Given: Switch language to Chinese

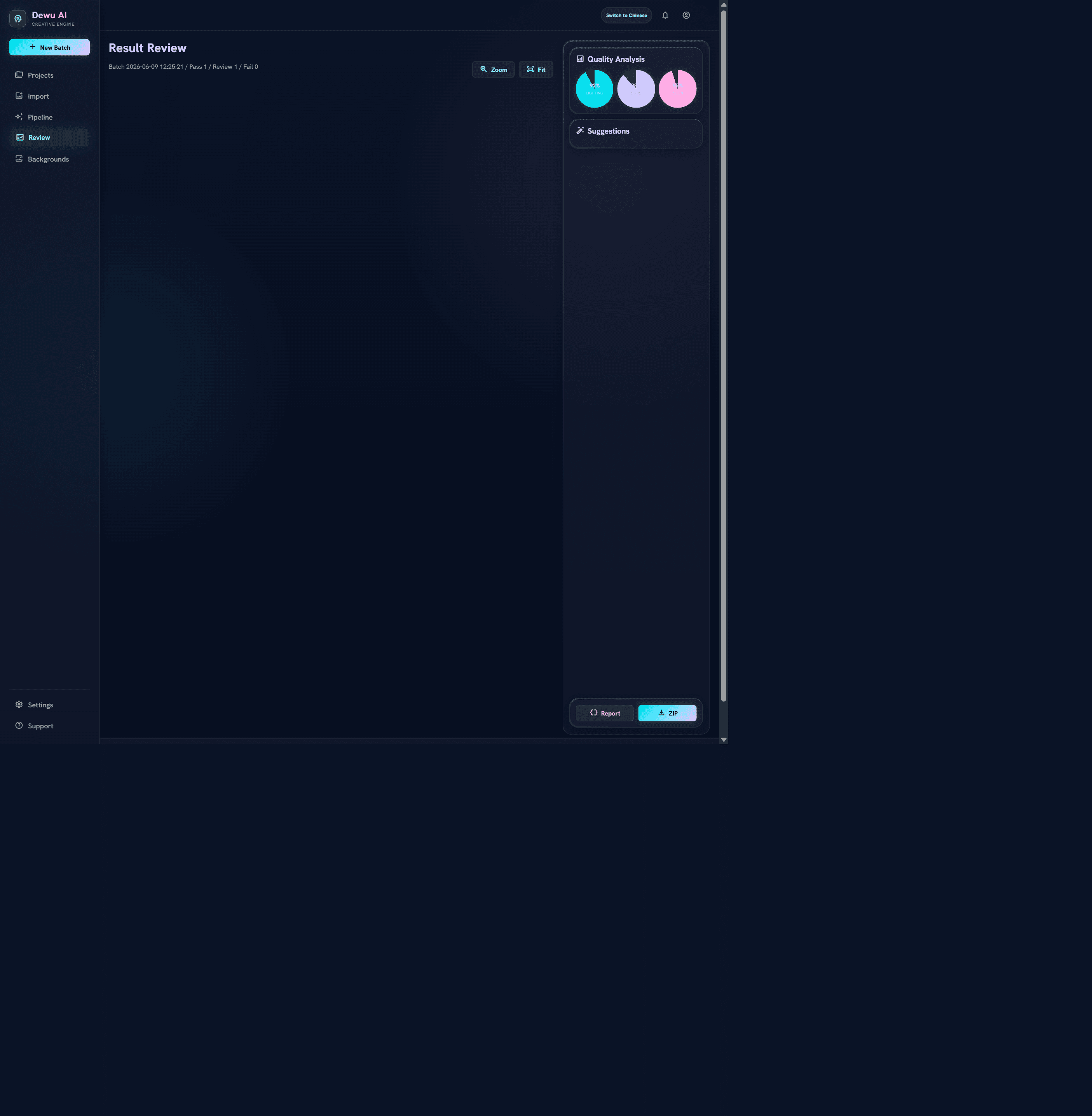Looking at the screenshot, I should point(626,16).
